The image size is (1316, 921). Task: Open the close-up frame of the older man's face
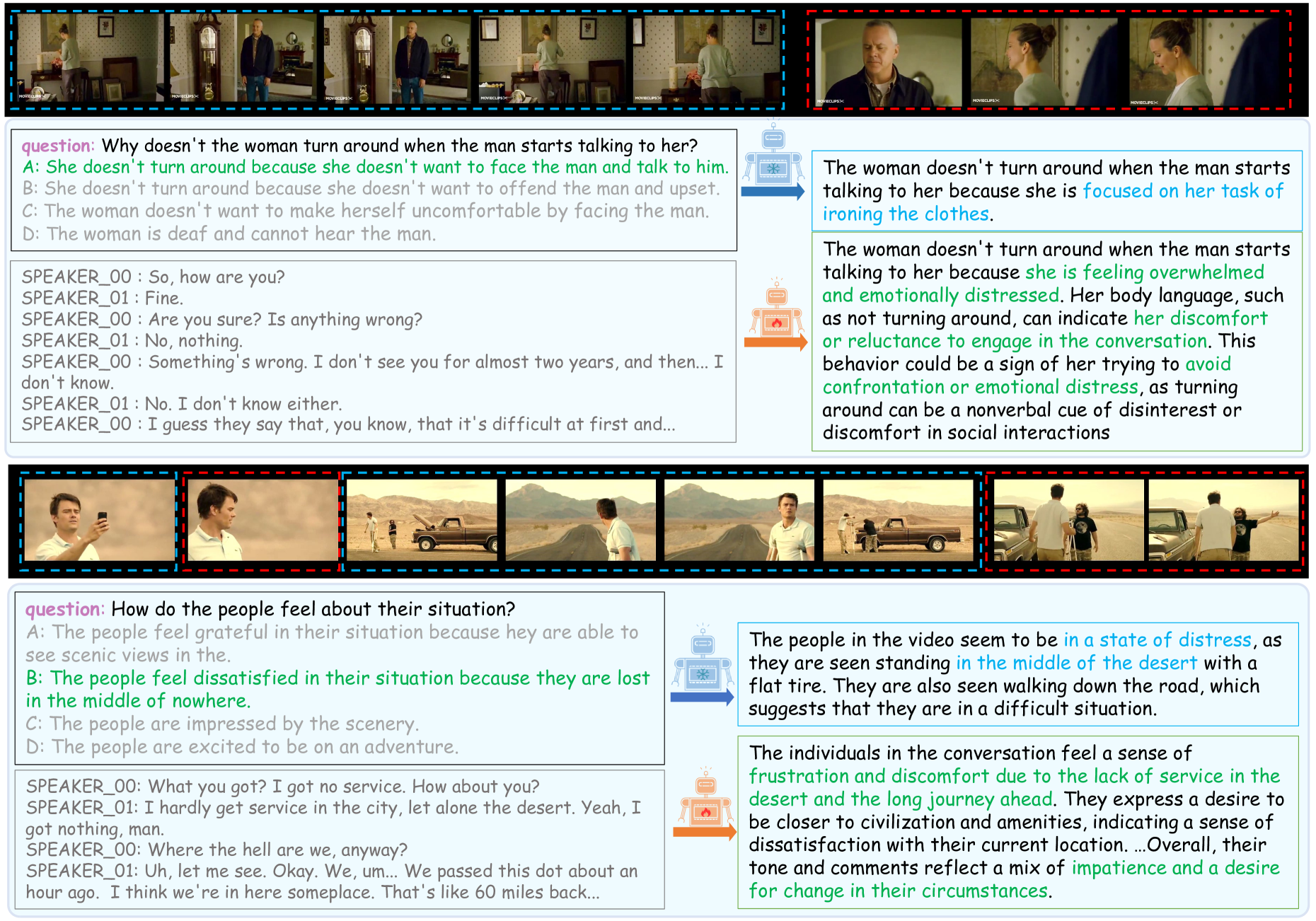pos(888,62)
